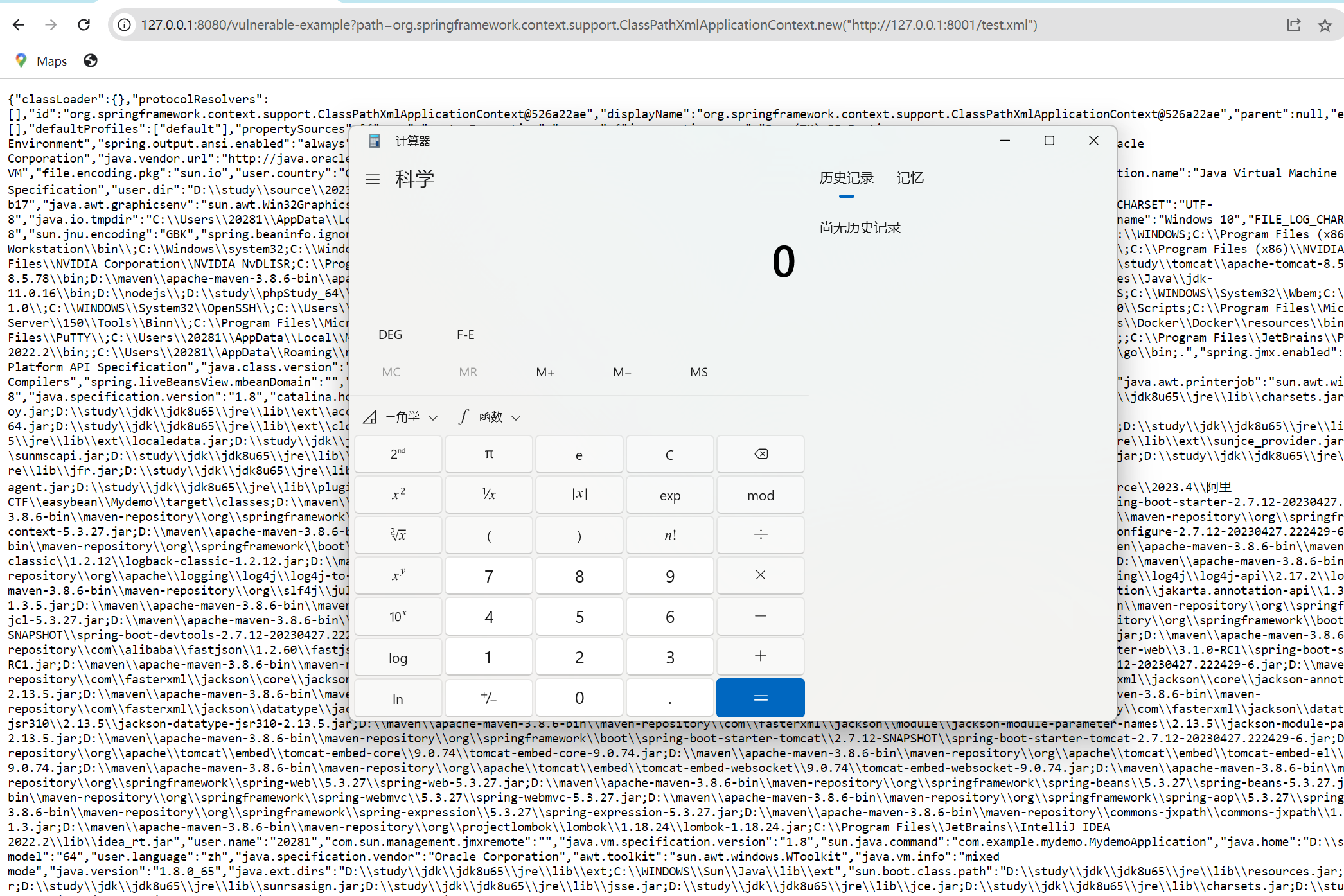This screenshot has height=896, width=1344.
Task: Click the share page icon in address bar
Action: pyautogui.click(x=1293, y=25)
